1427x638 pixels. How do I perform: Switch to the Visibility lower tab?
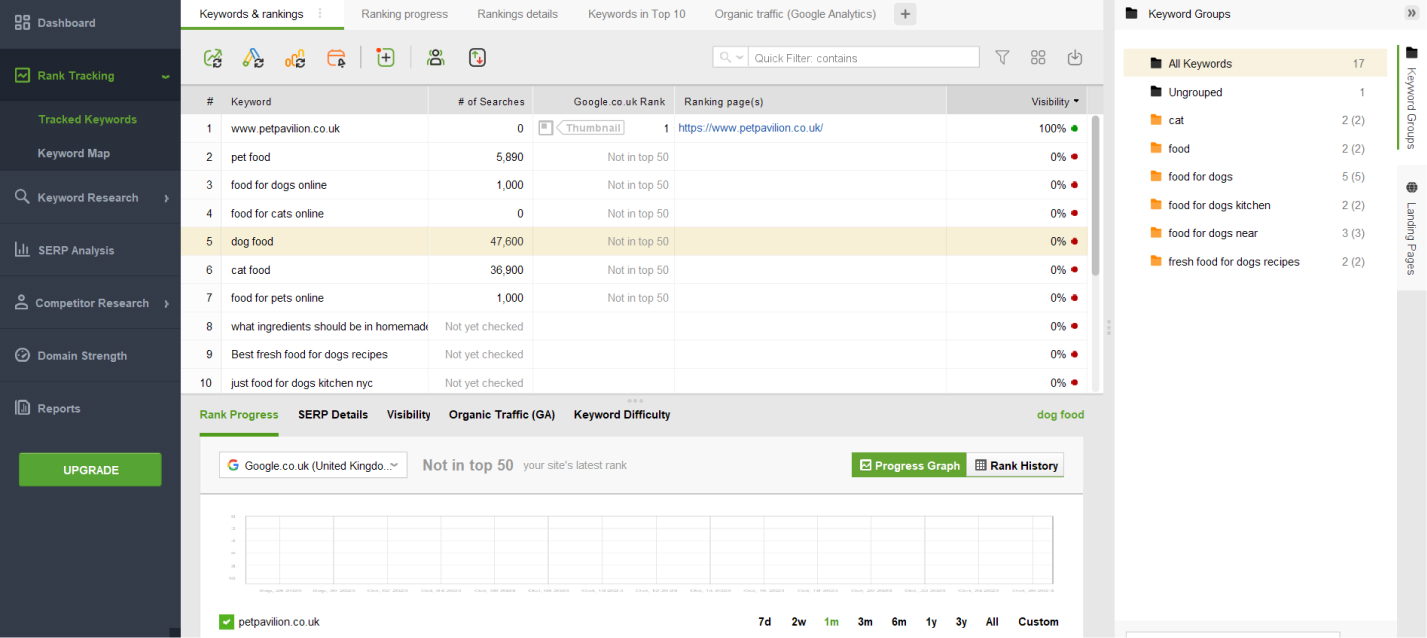click(409, 415)
